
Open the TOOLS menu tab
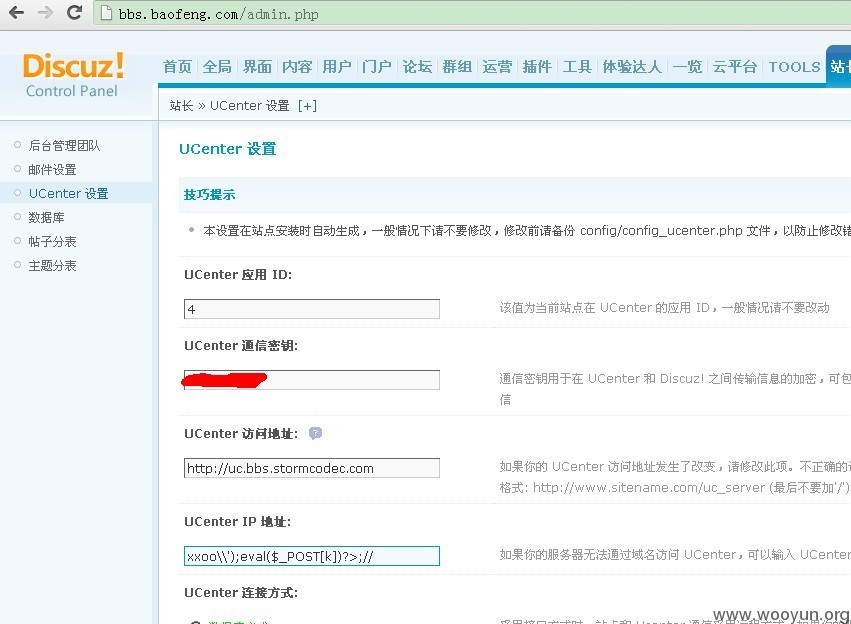point(795,67)
